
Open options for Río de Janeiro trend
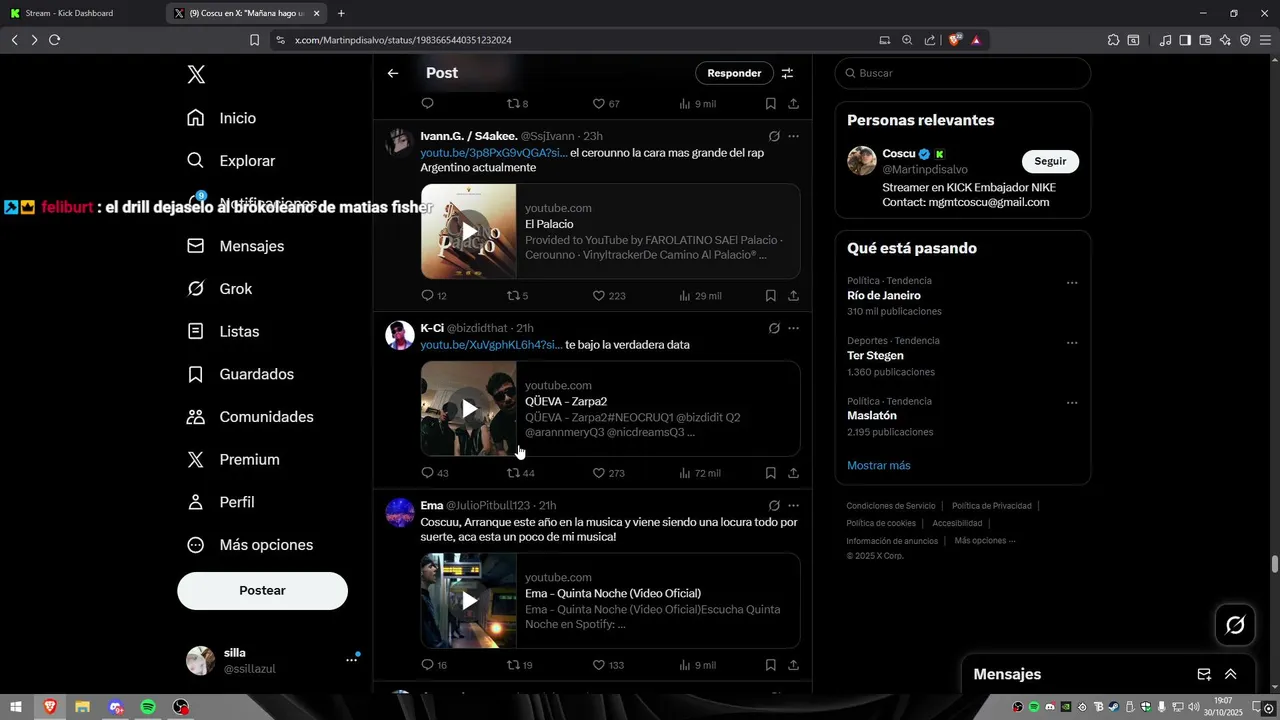pos(1072,283)
